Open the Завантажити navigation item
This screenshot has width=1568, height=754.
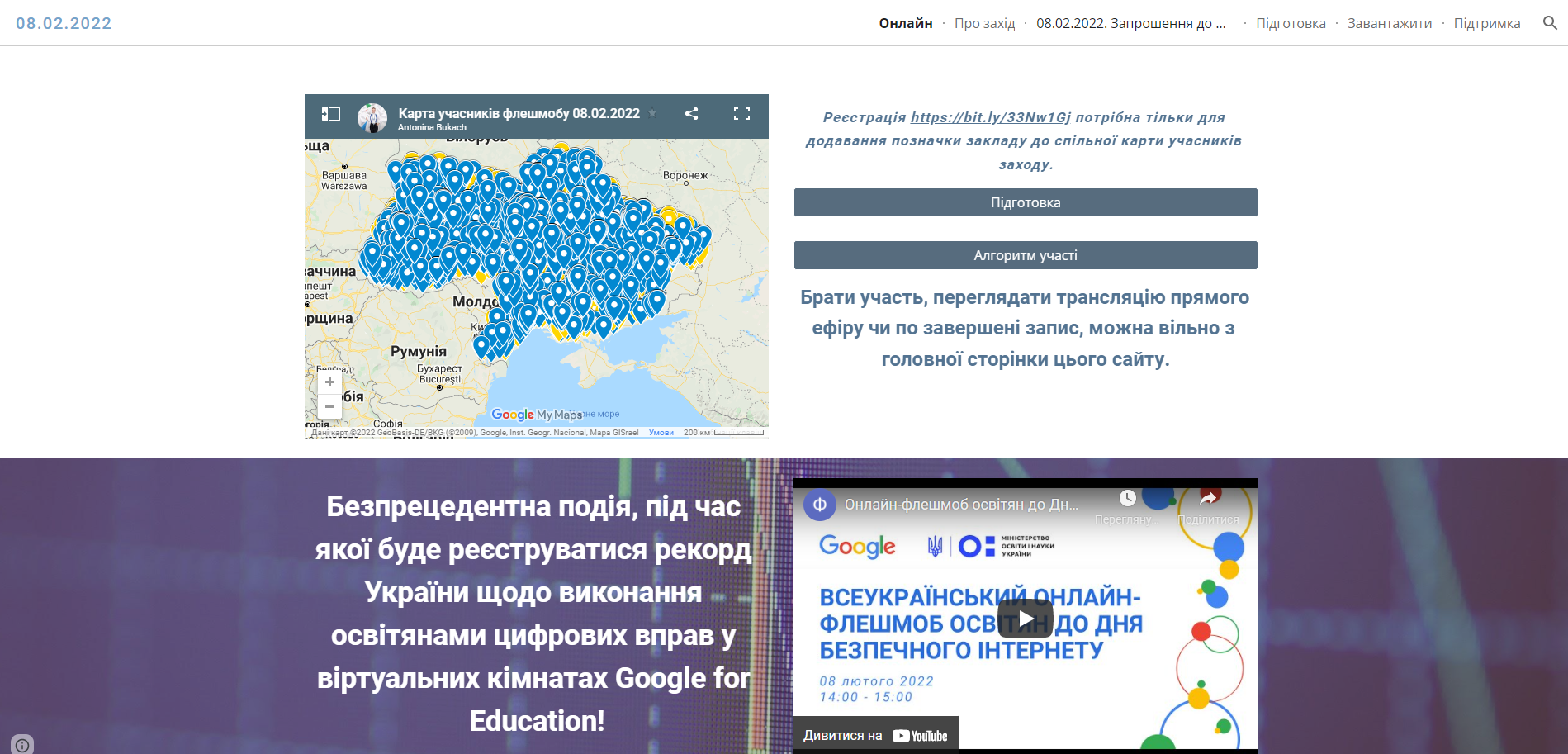(1390, 23)
